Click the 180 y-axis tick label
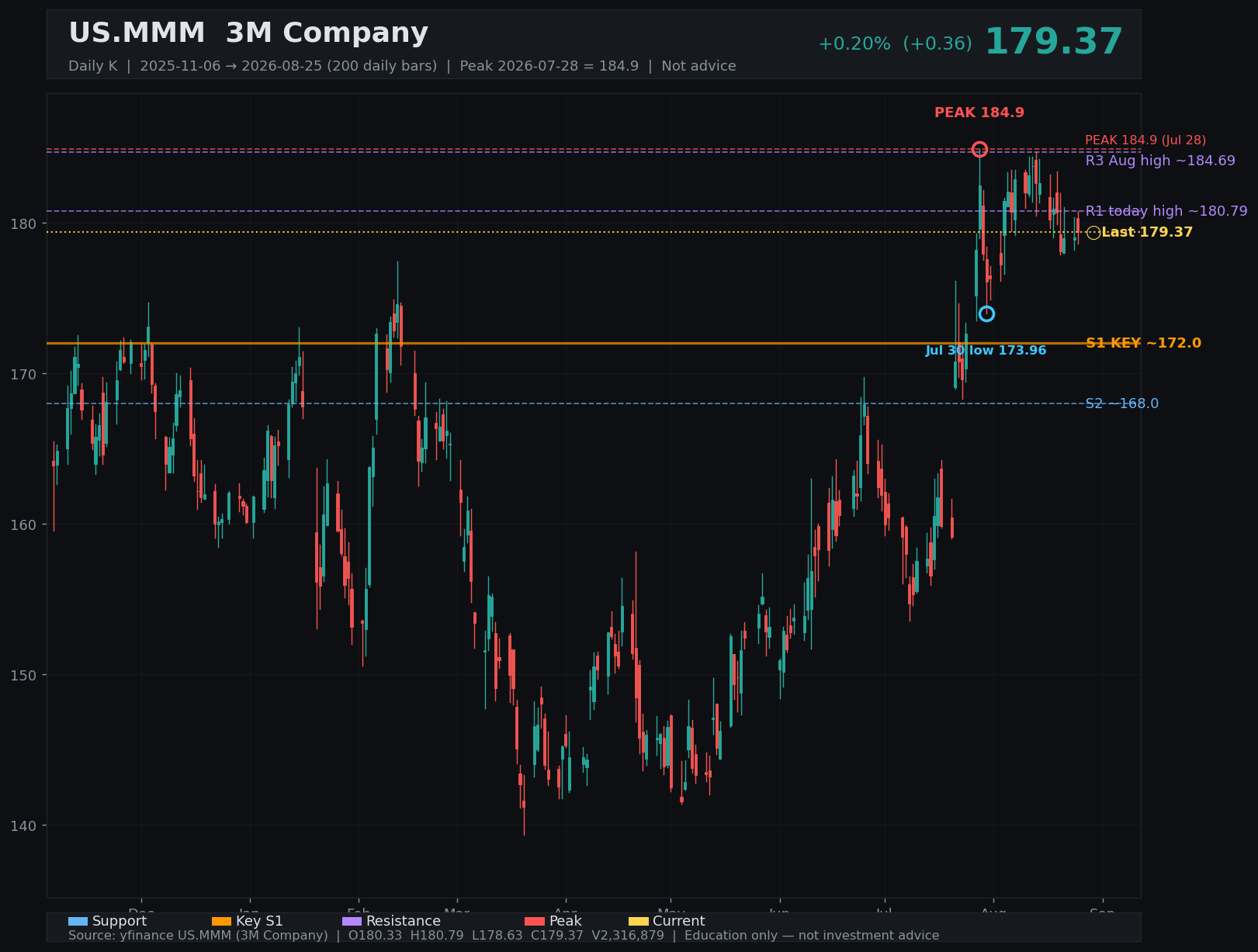Screen dimensions: 1258x952 click(23, 224)
